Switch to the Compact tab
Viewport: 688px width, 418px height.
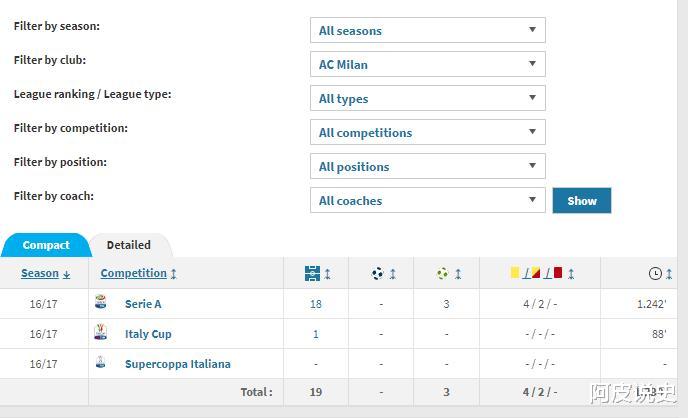pos(46,245)
